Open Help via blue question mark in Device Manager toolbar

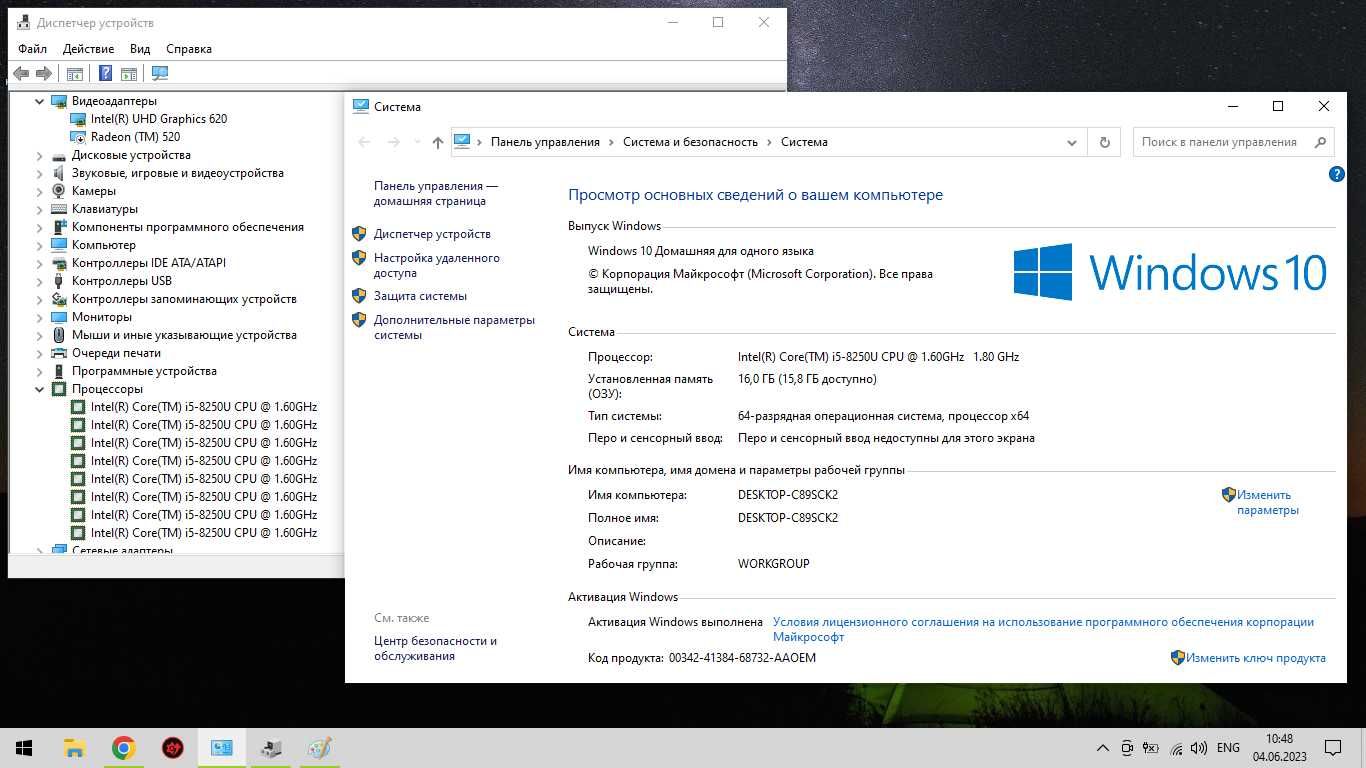coord(105,73)
